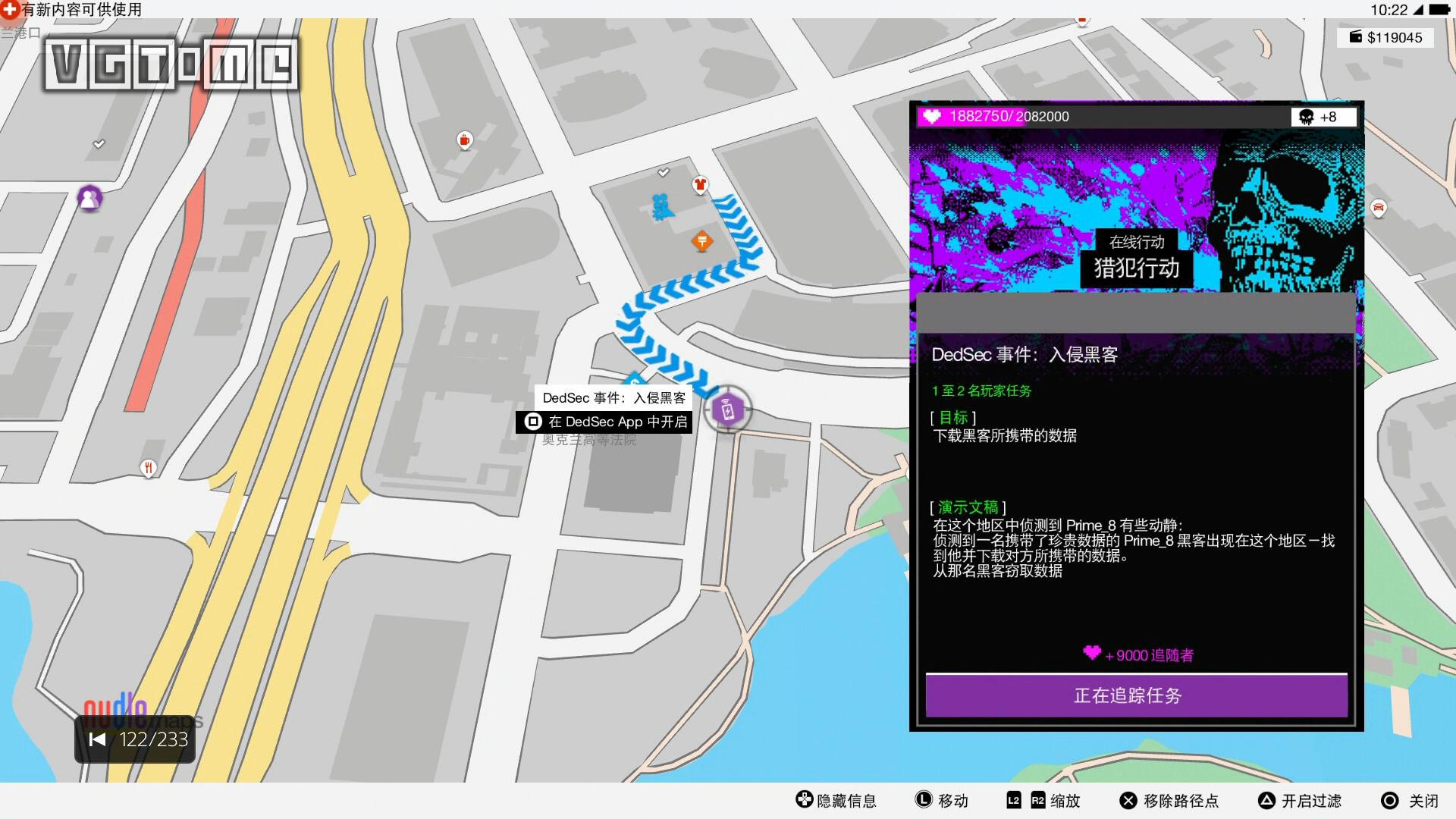This screenshot has height=819, width=1456.
Task: Click the red plus new content icon
Action: pos(9,9)
